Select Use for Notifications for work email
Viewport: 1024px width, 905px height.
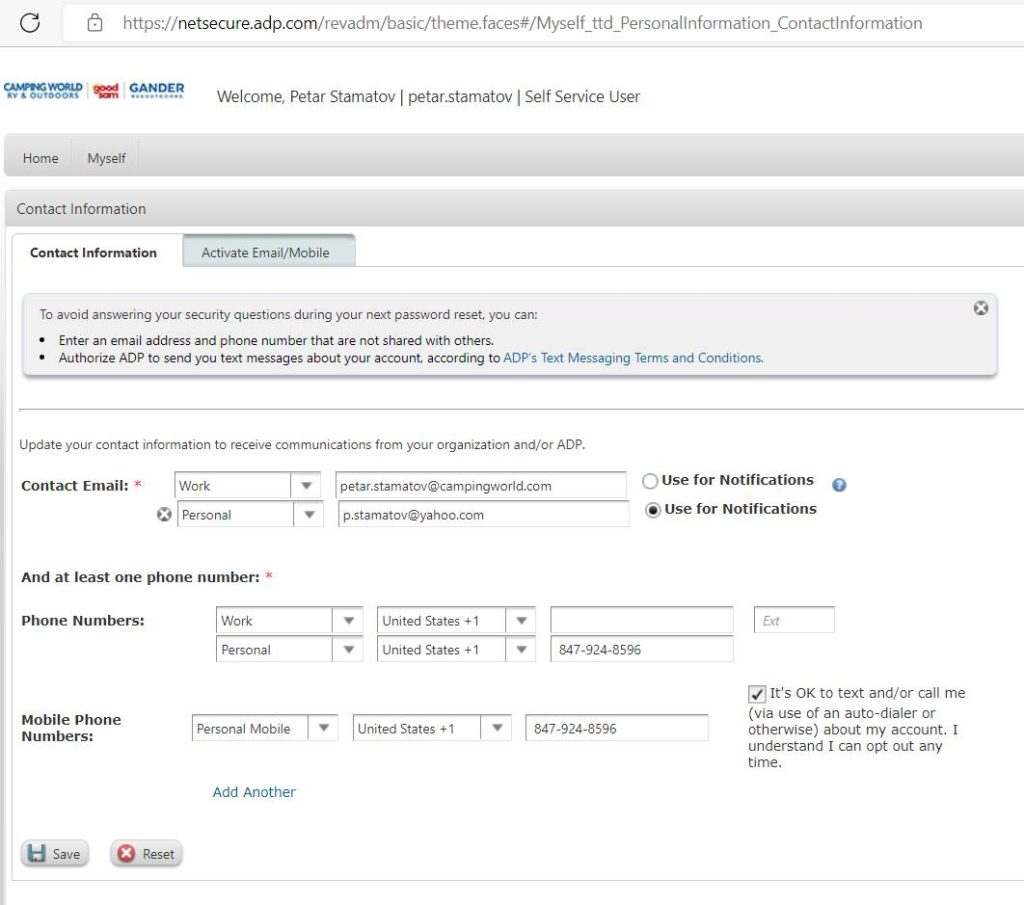point(650,481)
